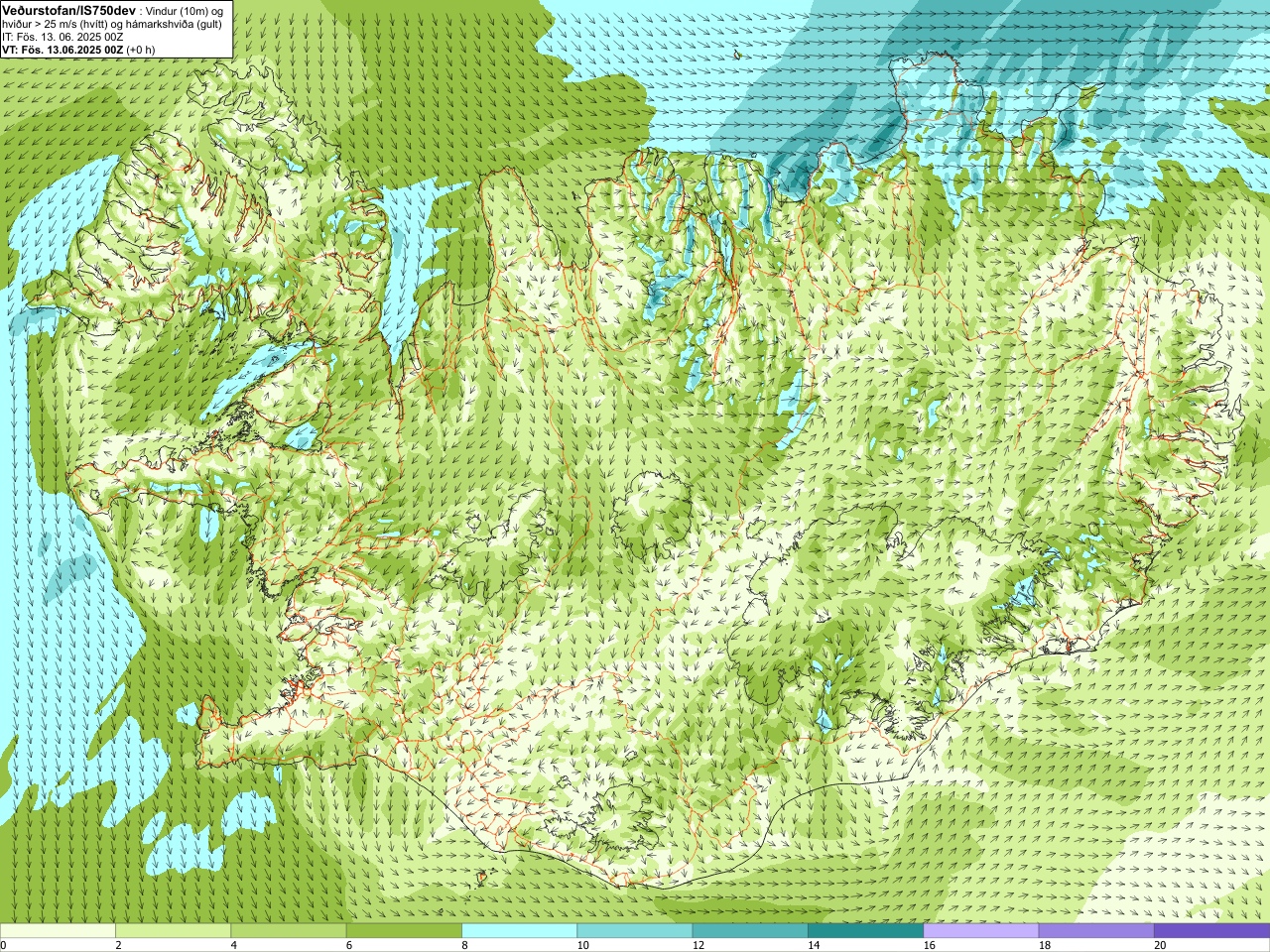Click the legend scale label '12'
Screen dimensions: 1270x952
(698, 945)
